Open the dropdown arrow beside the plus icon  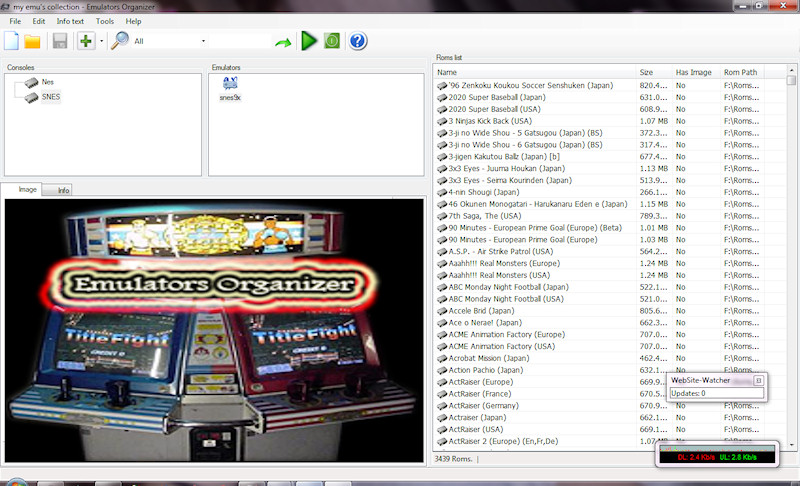coord(102,41)
